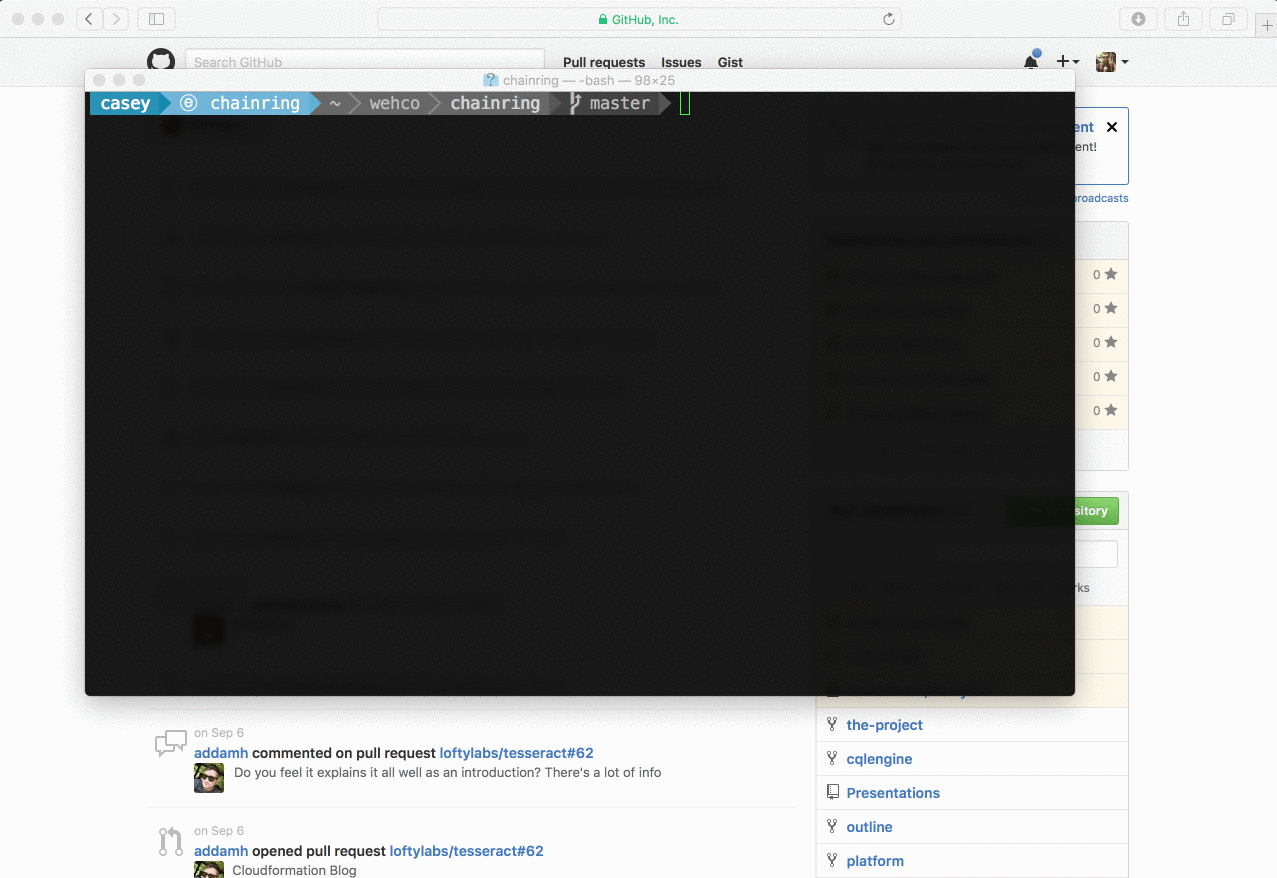Click the green New repository button edge
The width and height of the screenshot is (1277, 878).
click(x=1096, y=511)
